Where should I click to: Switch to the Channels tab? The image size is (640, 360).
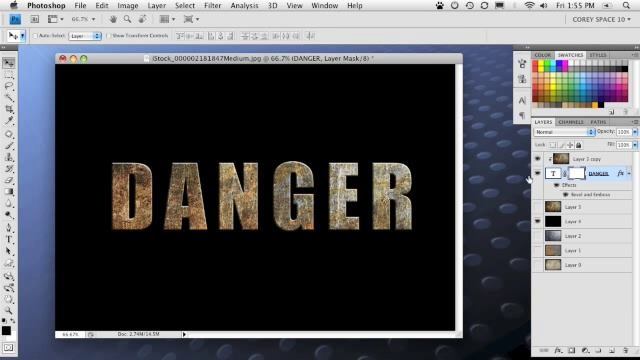pos(571,122)
